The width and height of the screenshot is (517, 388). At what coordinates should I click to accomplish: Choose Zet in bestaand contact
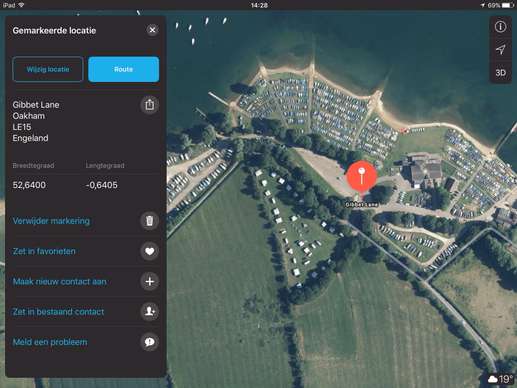click(58, 312)
